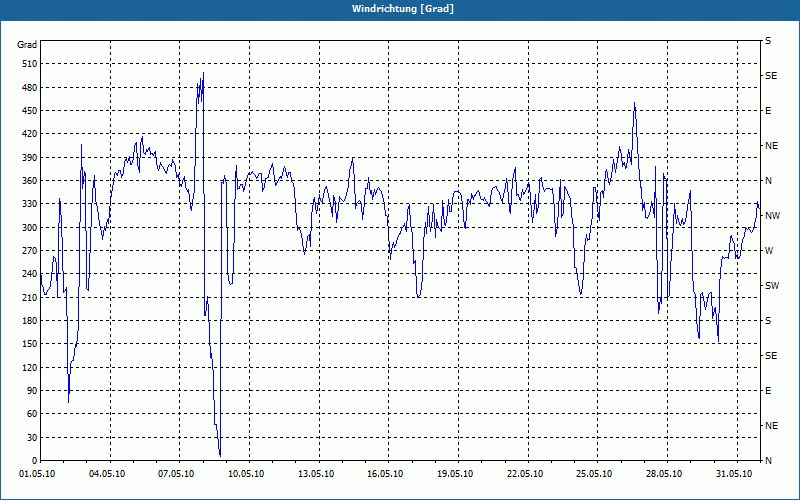The height and width of the screenshot is (500, 800).
Task: Click the 07.05.10 date label
Action: tap(176, 474)
